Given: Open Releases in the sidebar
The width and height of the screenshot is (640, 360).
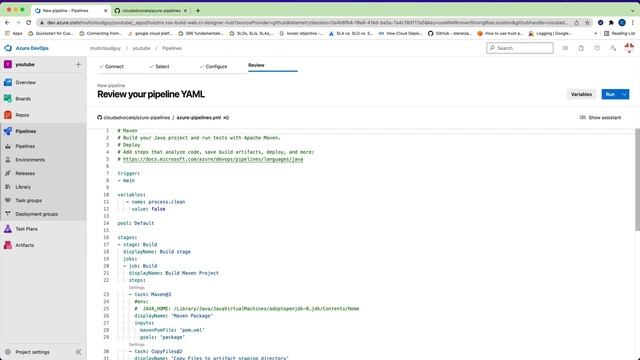Looking at the screenshot, I should click(25, 173).
